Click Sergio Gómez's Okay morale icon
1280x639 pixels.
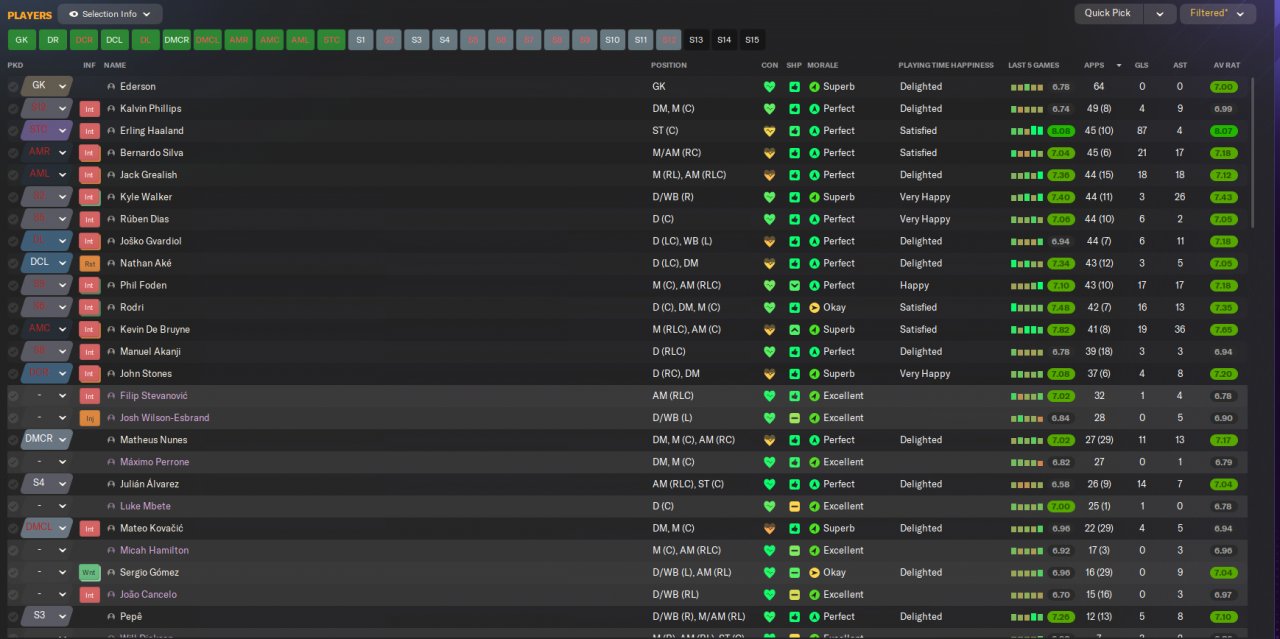(x=814, y=573)
